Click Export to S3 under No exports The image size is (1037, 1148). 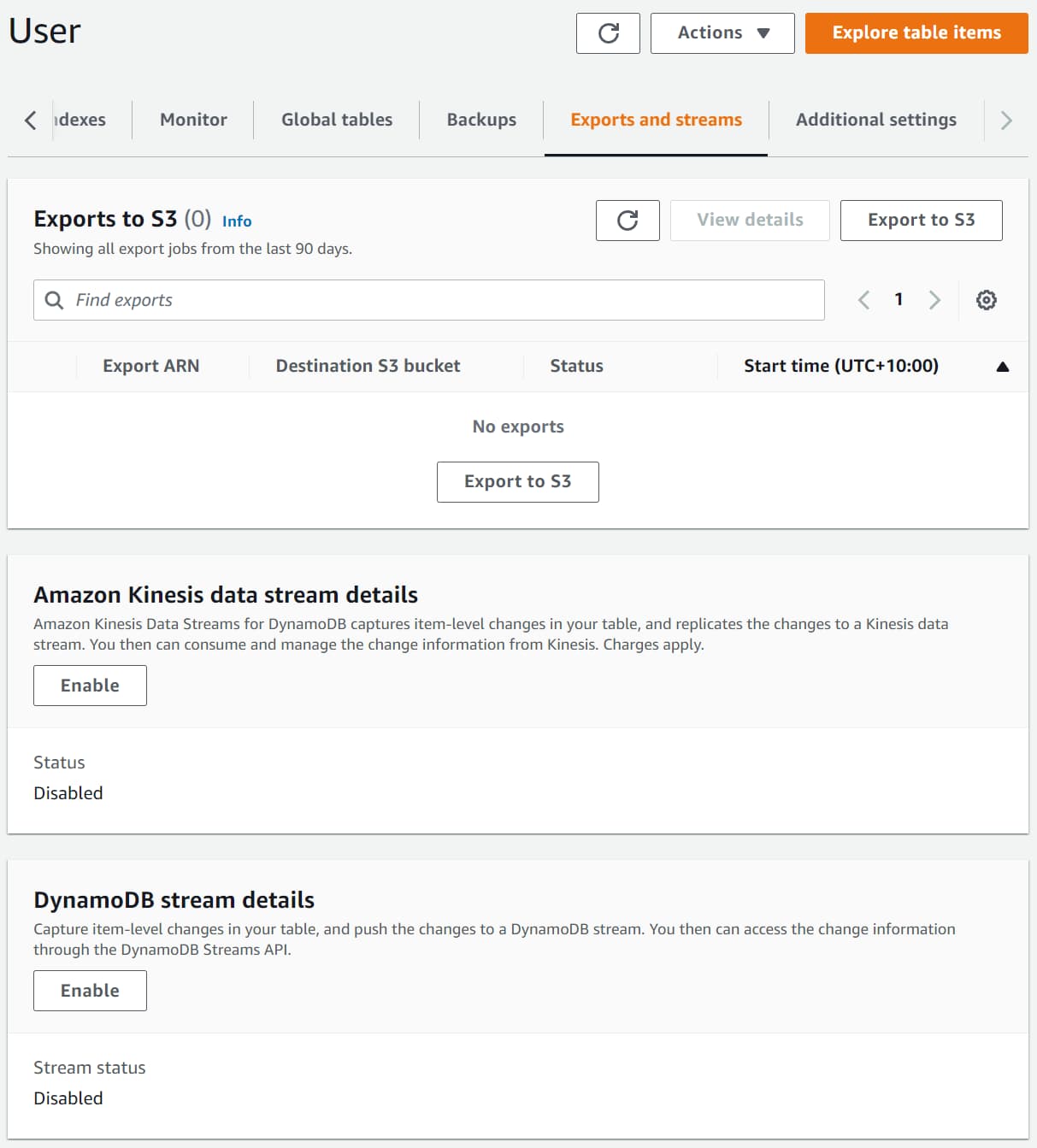point(517,482)
